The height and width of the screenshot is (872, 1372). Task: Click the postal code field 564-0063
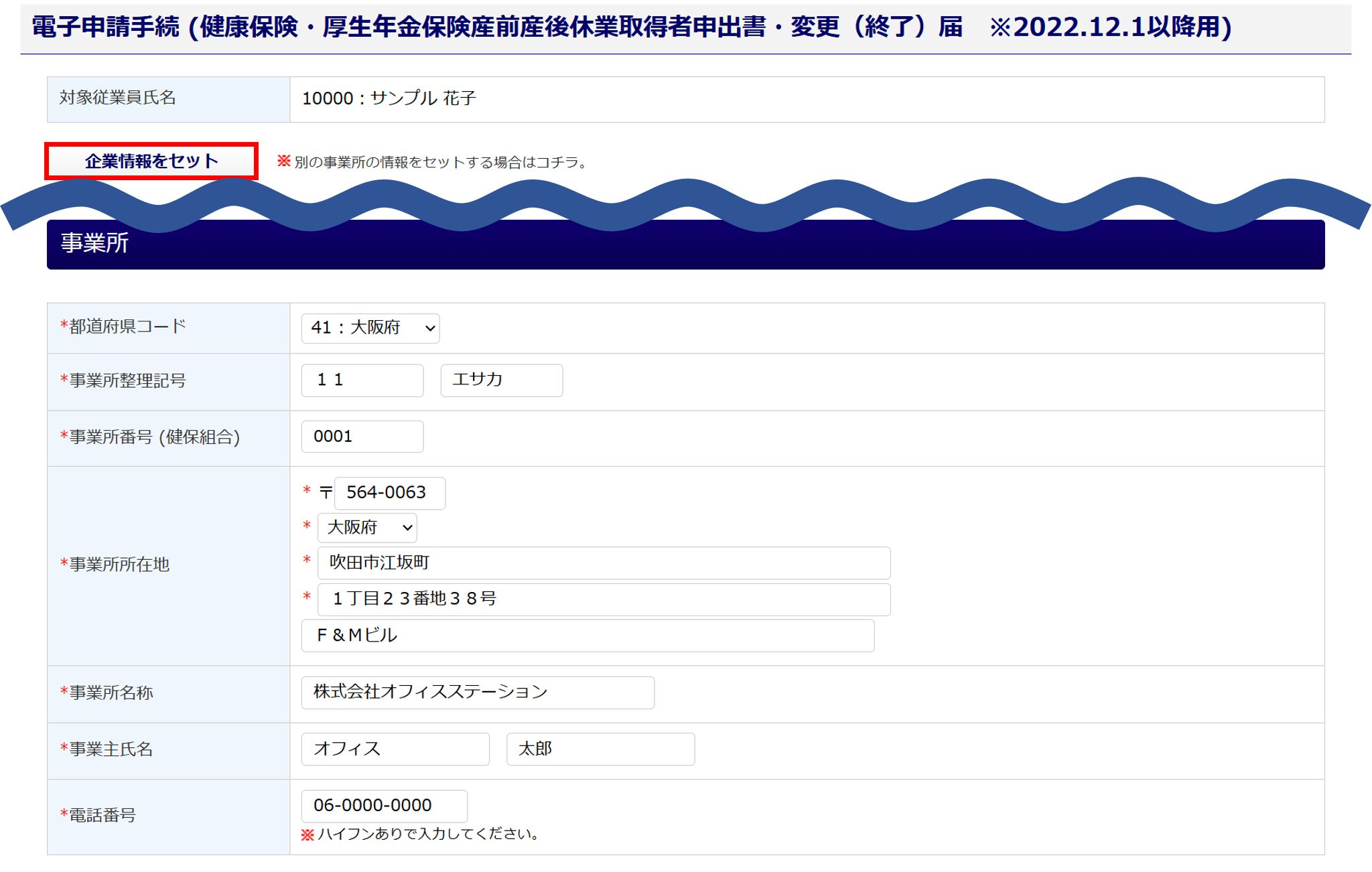pos(389,493)
